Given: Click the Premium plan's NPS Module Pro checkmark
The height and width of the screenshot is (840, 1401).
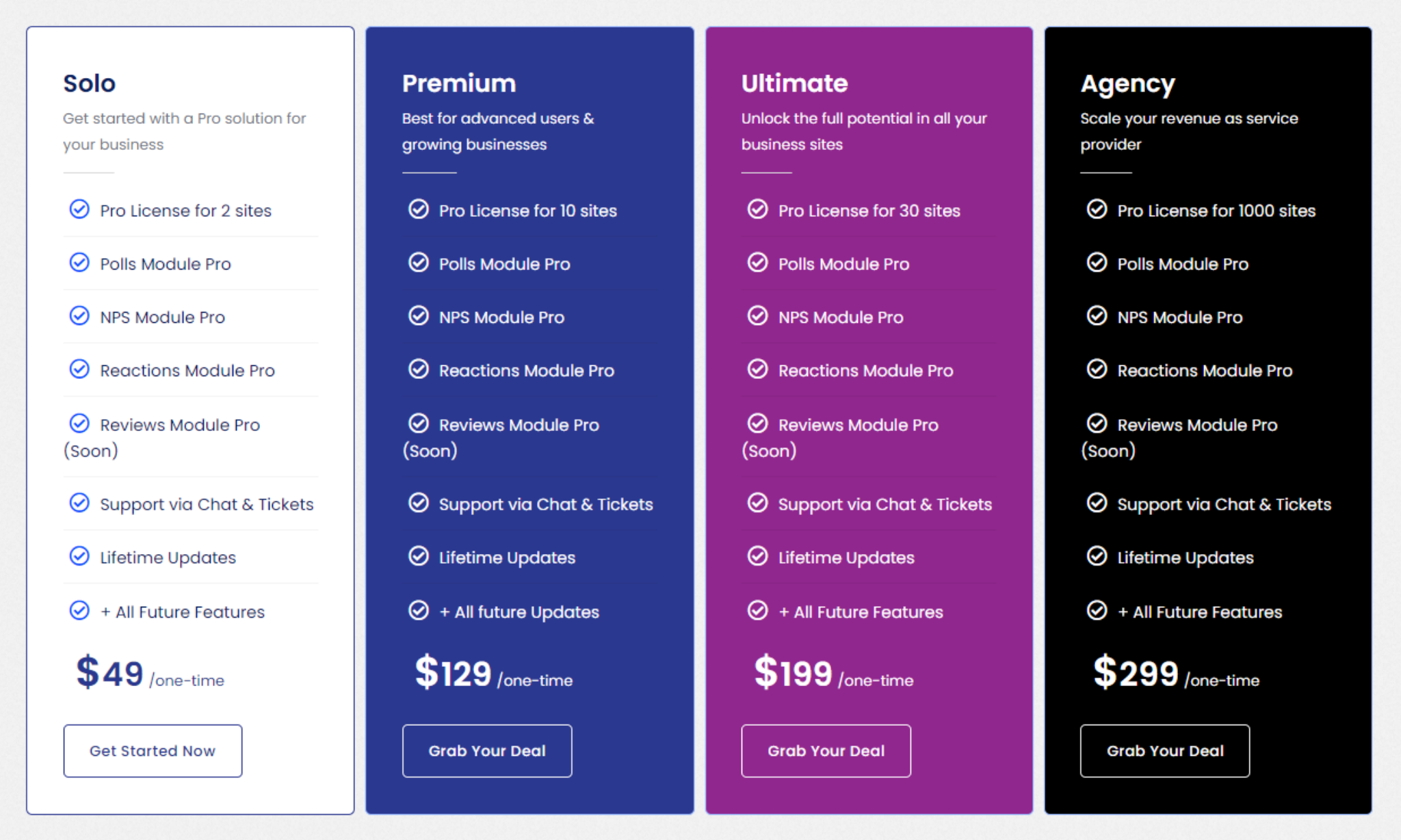Looking at the screenshot, I should point(419,316).
